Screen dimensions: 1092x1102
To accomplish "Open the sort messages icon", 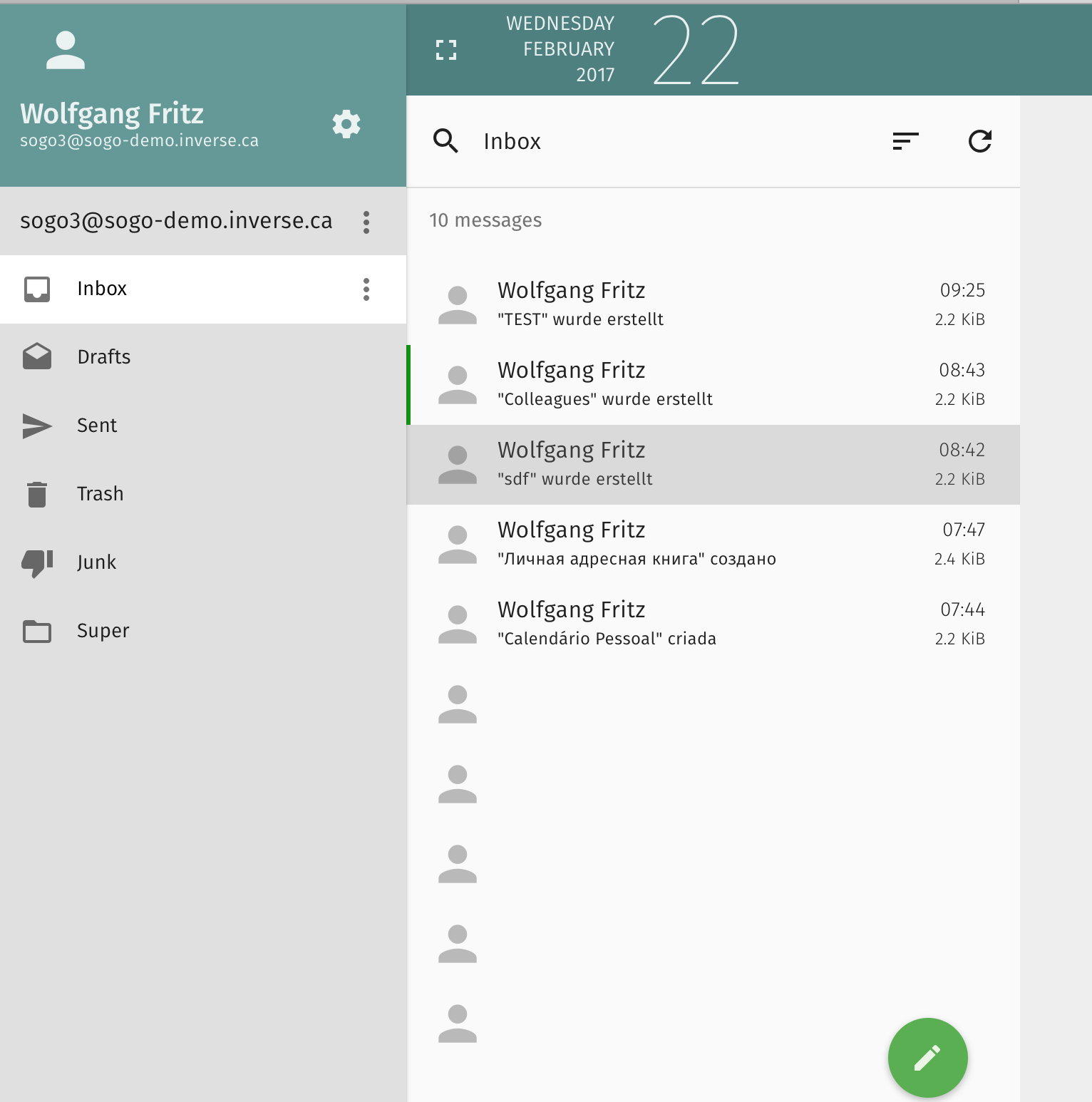I will (905, 141).
